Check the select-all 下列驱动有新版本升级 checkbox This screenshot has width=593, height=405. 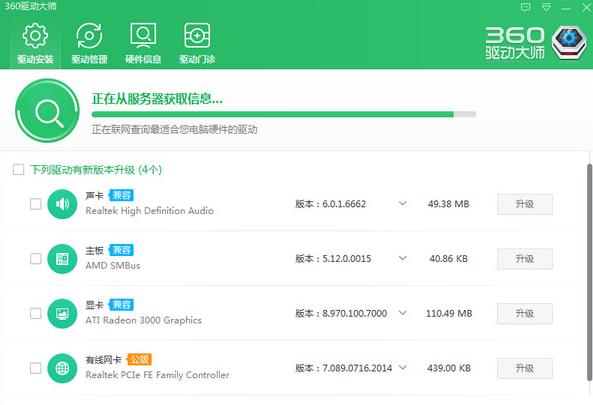[18, 169]
